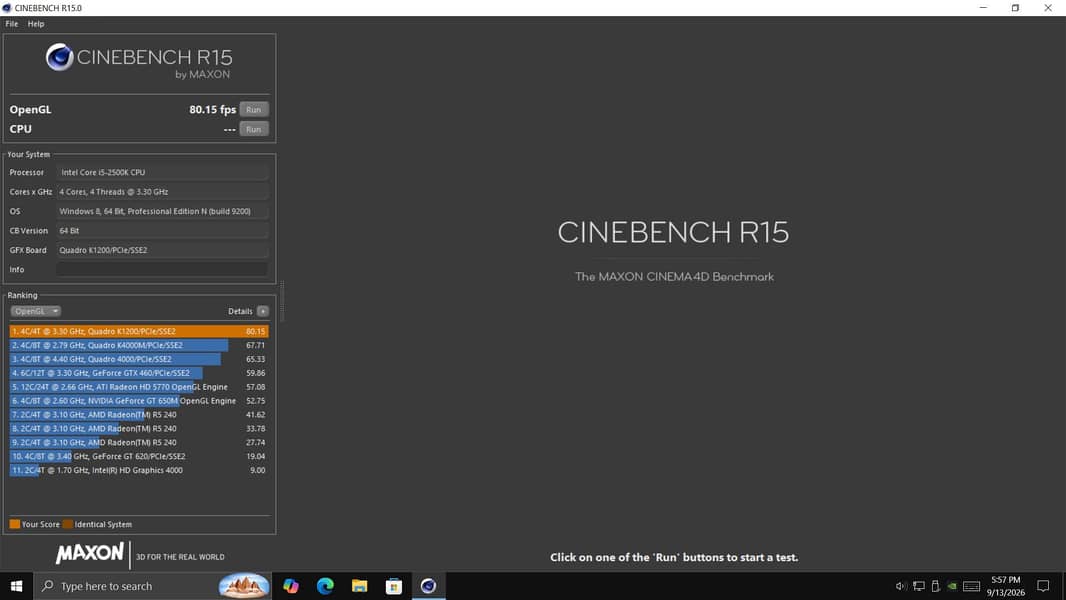1066x600 pixels.
Task: Click the taskbar search box
Action: pos(152,586)
